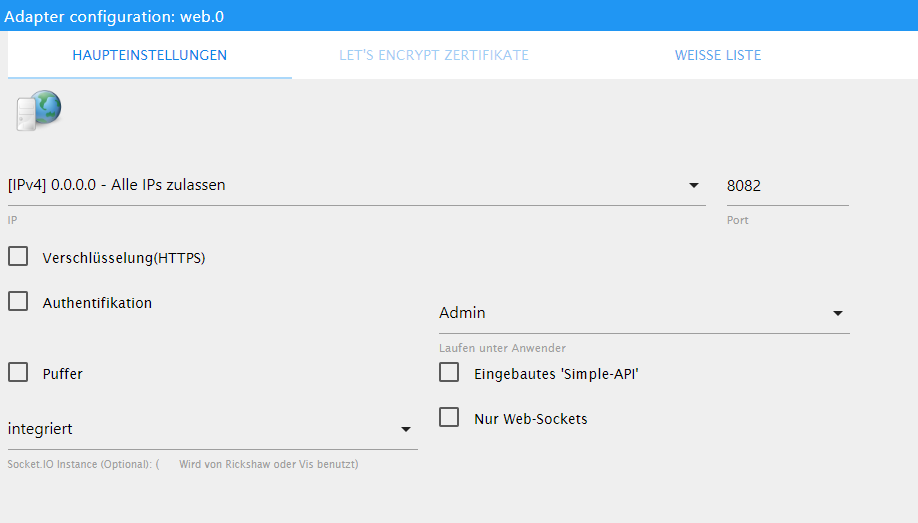Open the Let's Encrypt Zertifikate tab
The width and height of the screenshot is (918, 523).
point(434,55)
